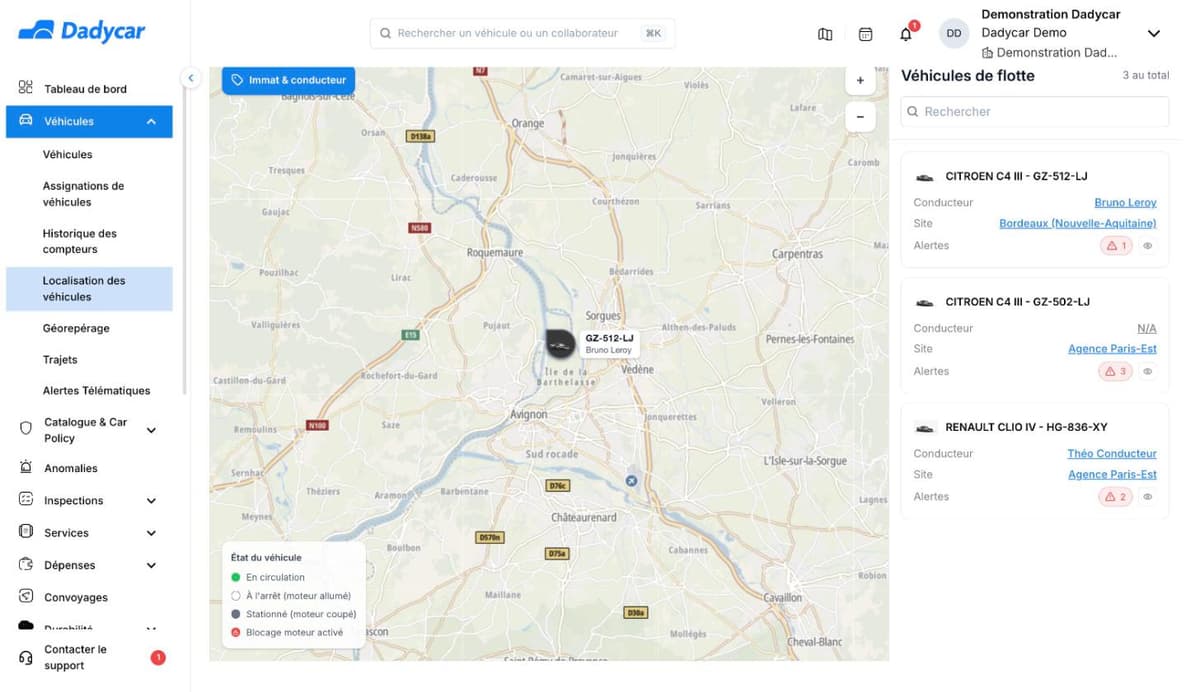Open Agence Paris-Est link for HG-836-XY
The image size is (1200, 692).
[1112, 474]
